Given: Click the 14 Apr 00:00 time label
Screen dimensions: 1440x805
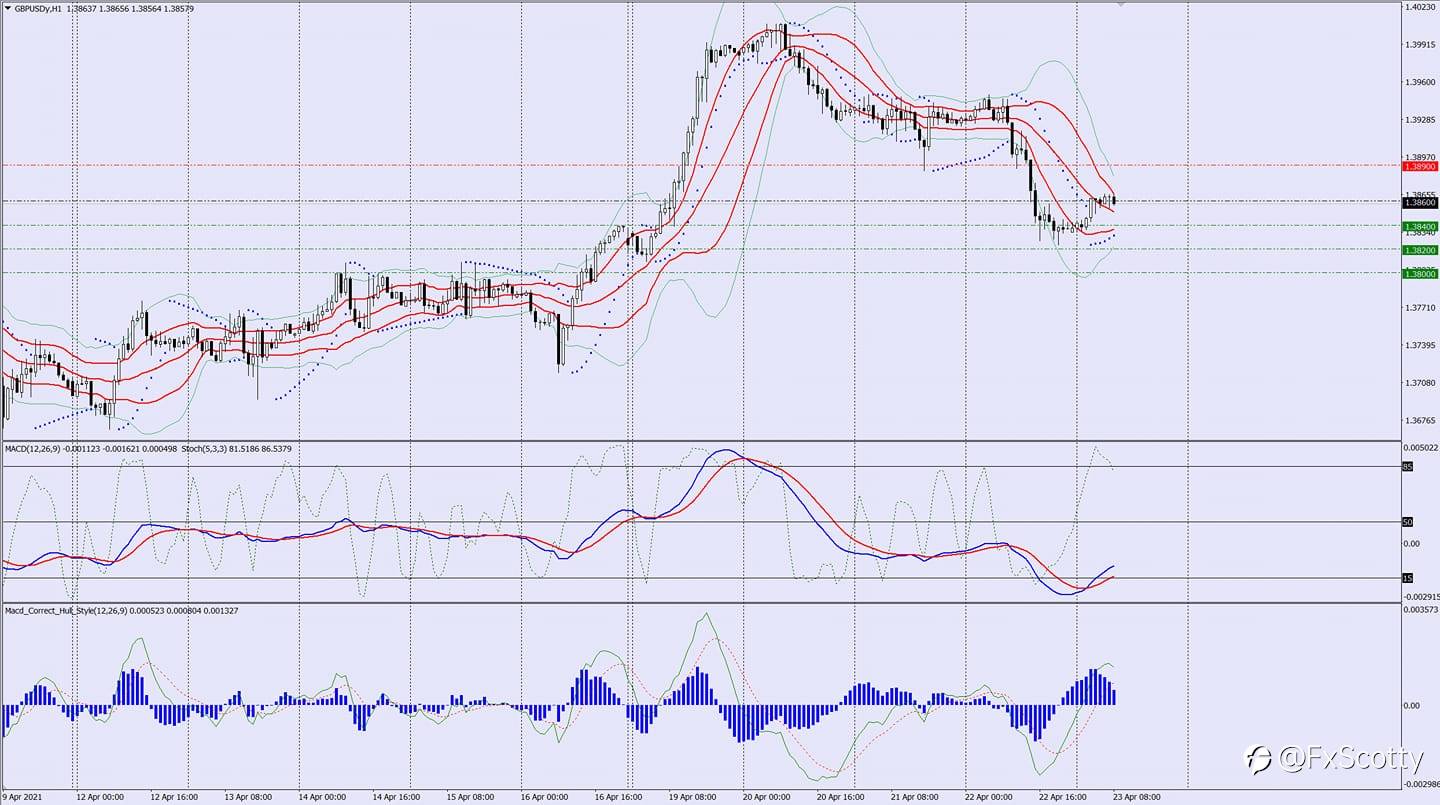Looking at the screenshot, I should point(322,798).
